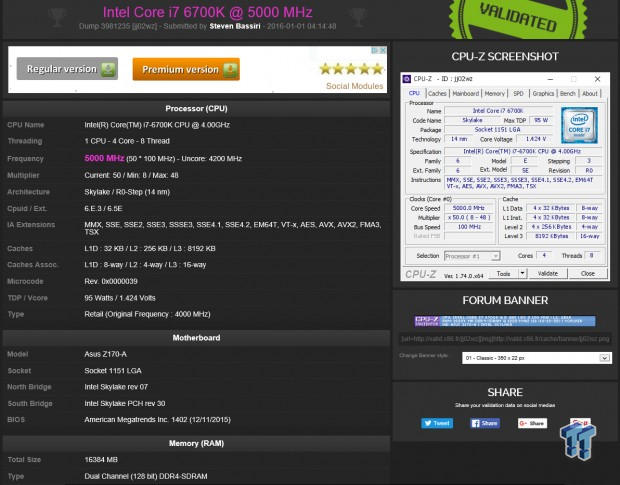Screen dimensions: 620x485
Task: Click the Level 3 8192 KBytes cache field
Action: (x=551, y=236)
